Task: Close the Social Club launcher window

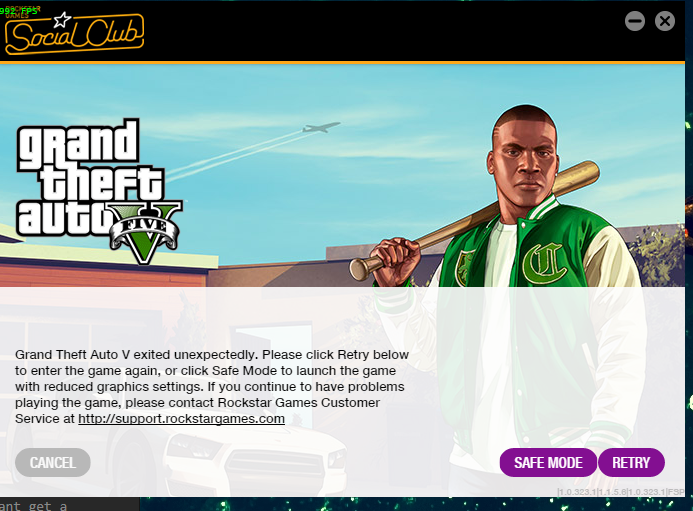Action: (x=665, y=21)
